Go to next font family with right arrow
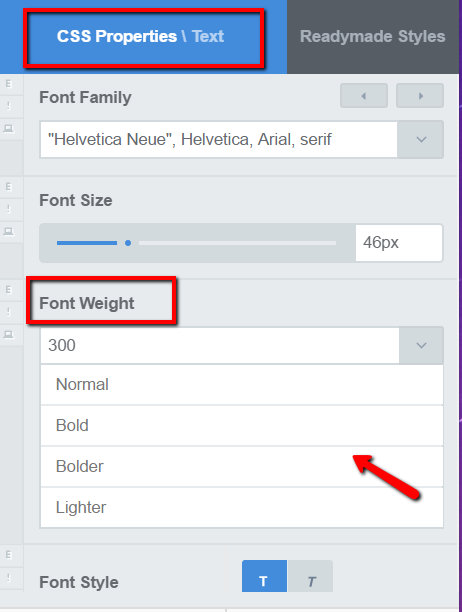462x612 pixels. 420,96
